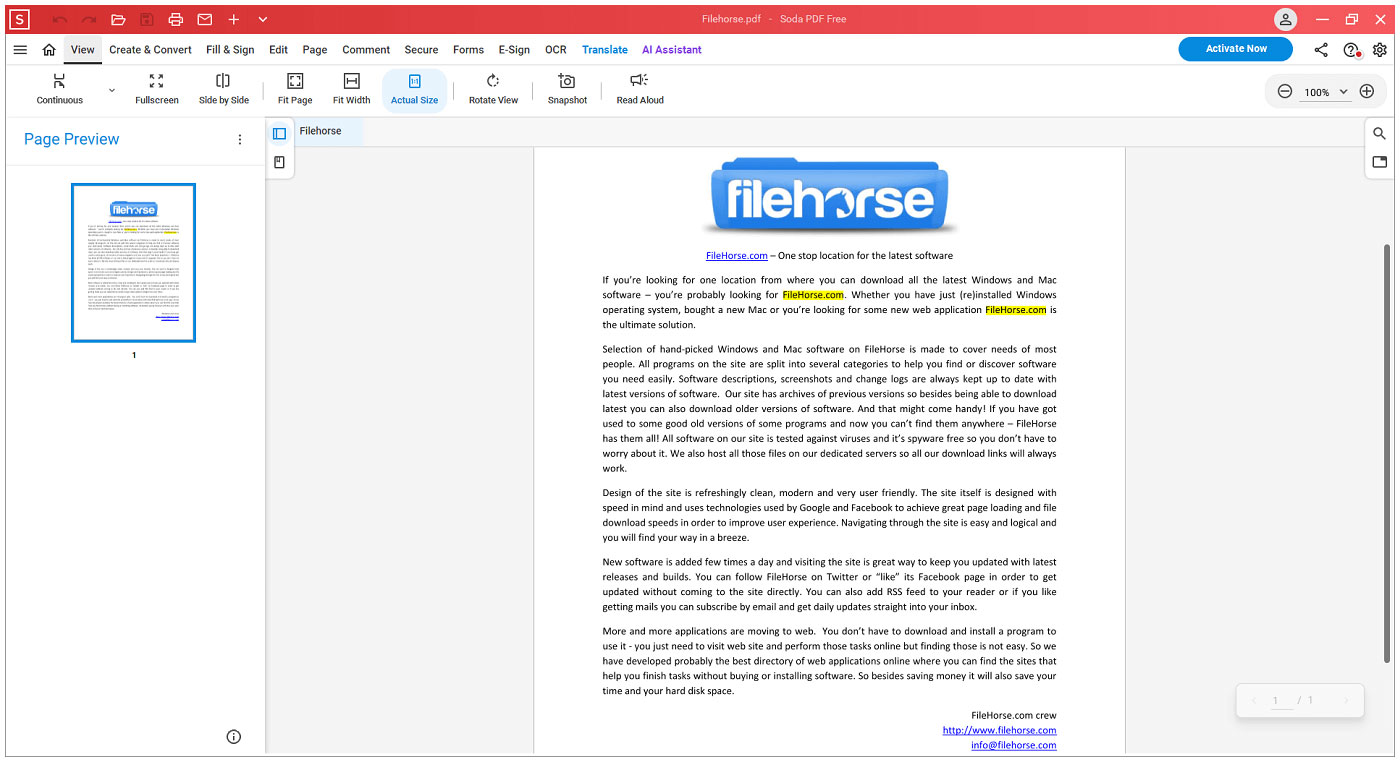
Task: Click the filehorse logo image in document
Action: (x=830, y=197)
